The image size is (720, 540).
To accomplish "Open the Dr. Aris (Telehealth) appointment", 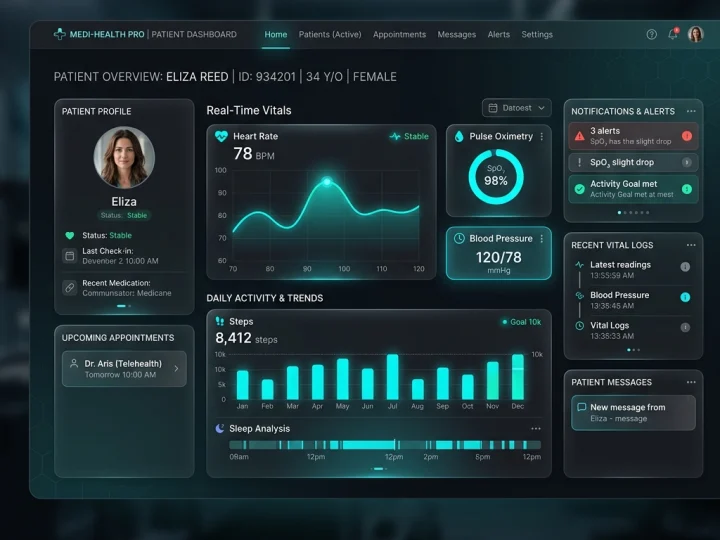I will pos(124,369).
